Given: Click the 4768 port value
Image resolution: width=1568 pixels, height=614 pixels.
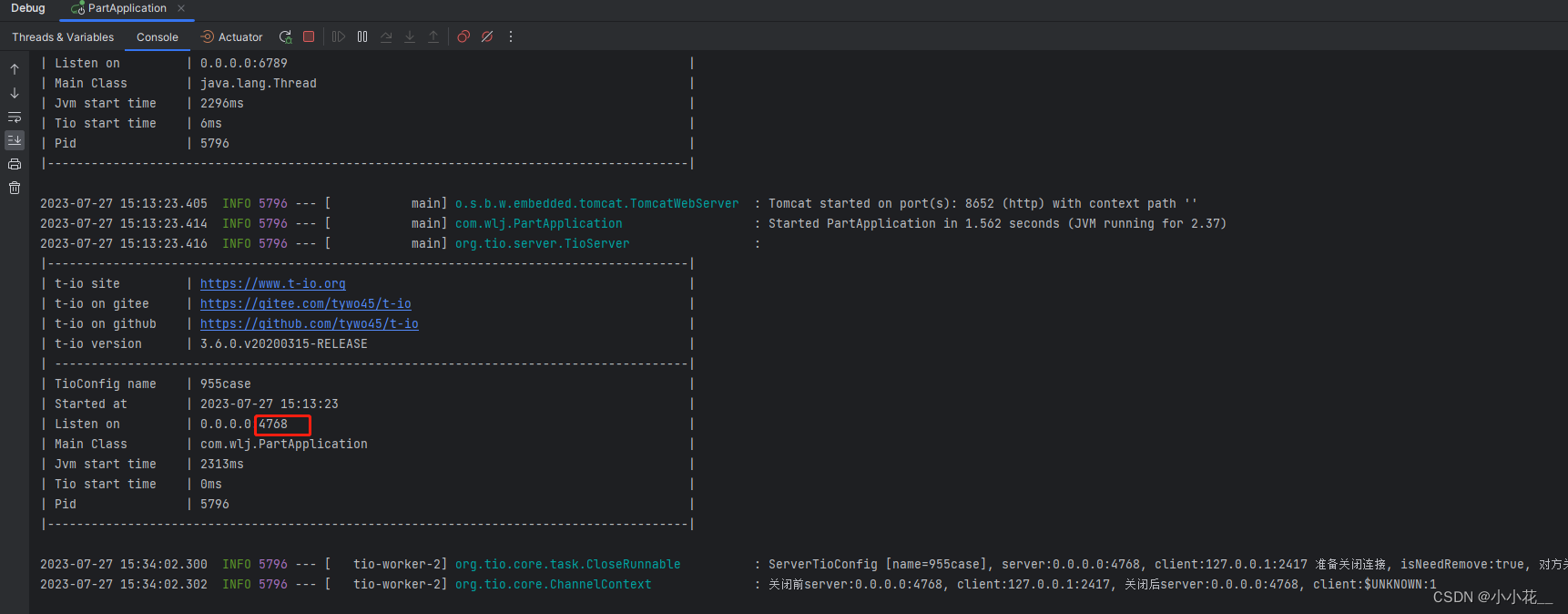Looking at the screenshot, I should (x=273, y=424).
